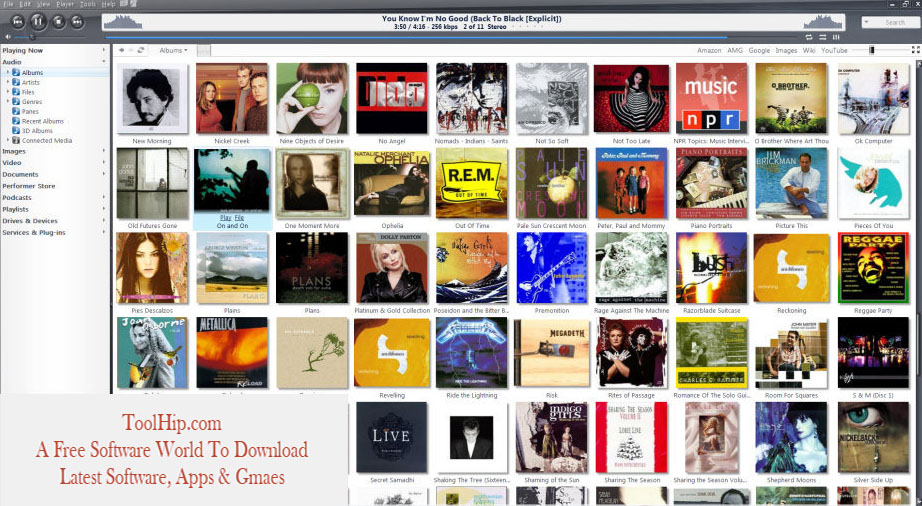This screenshot has width=922, height=506.
Task: Expand the Albums tree node
Action: point(8,72)
